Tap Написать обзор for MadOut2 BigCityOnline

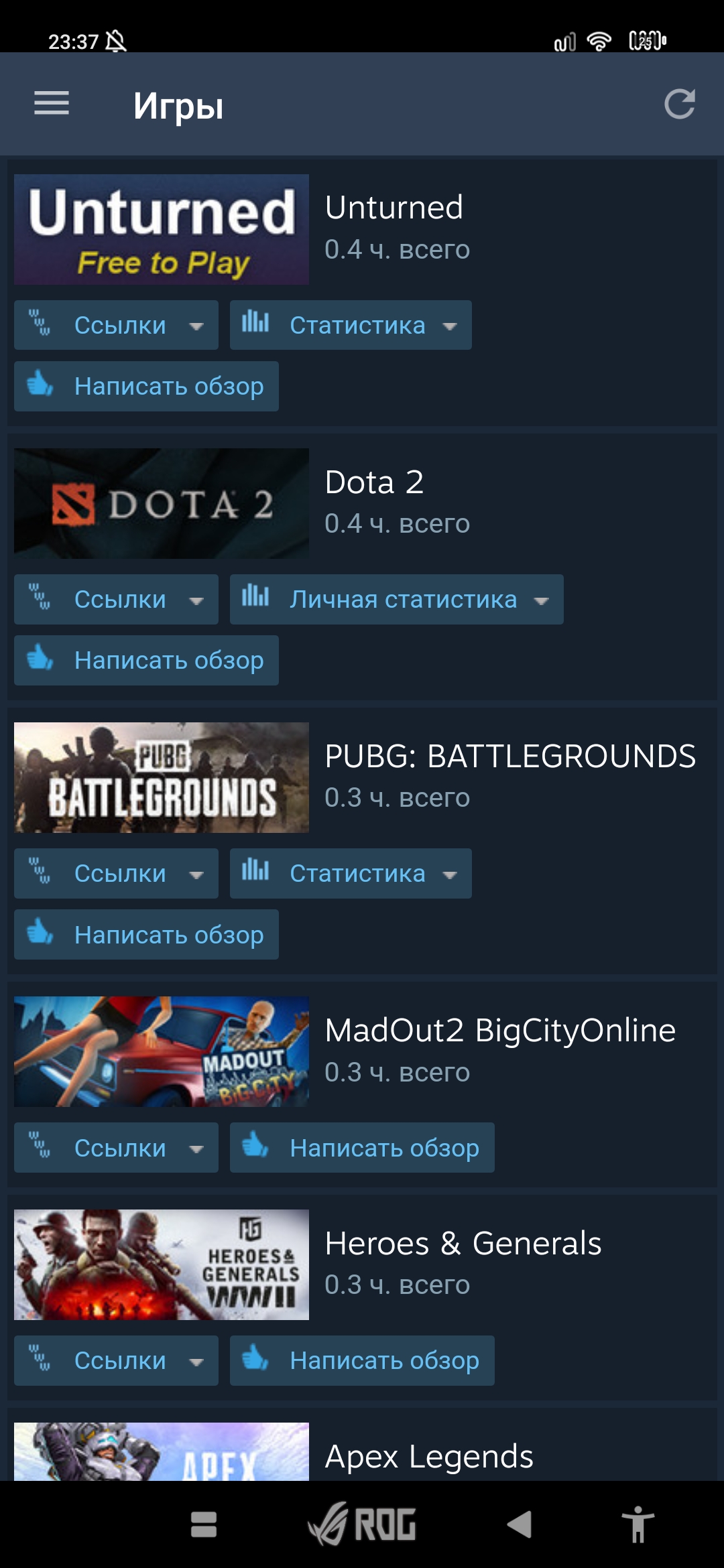362,1147
